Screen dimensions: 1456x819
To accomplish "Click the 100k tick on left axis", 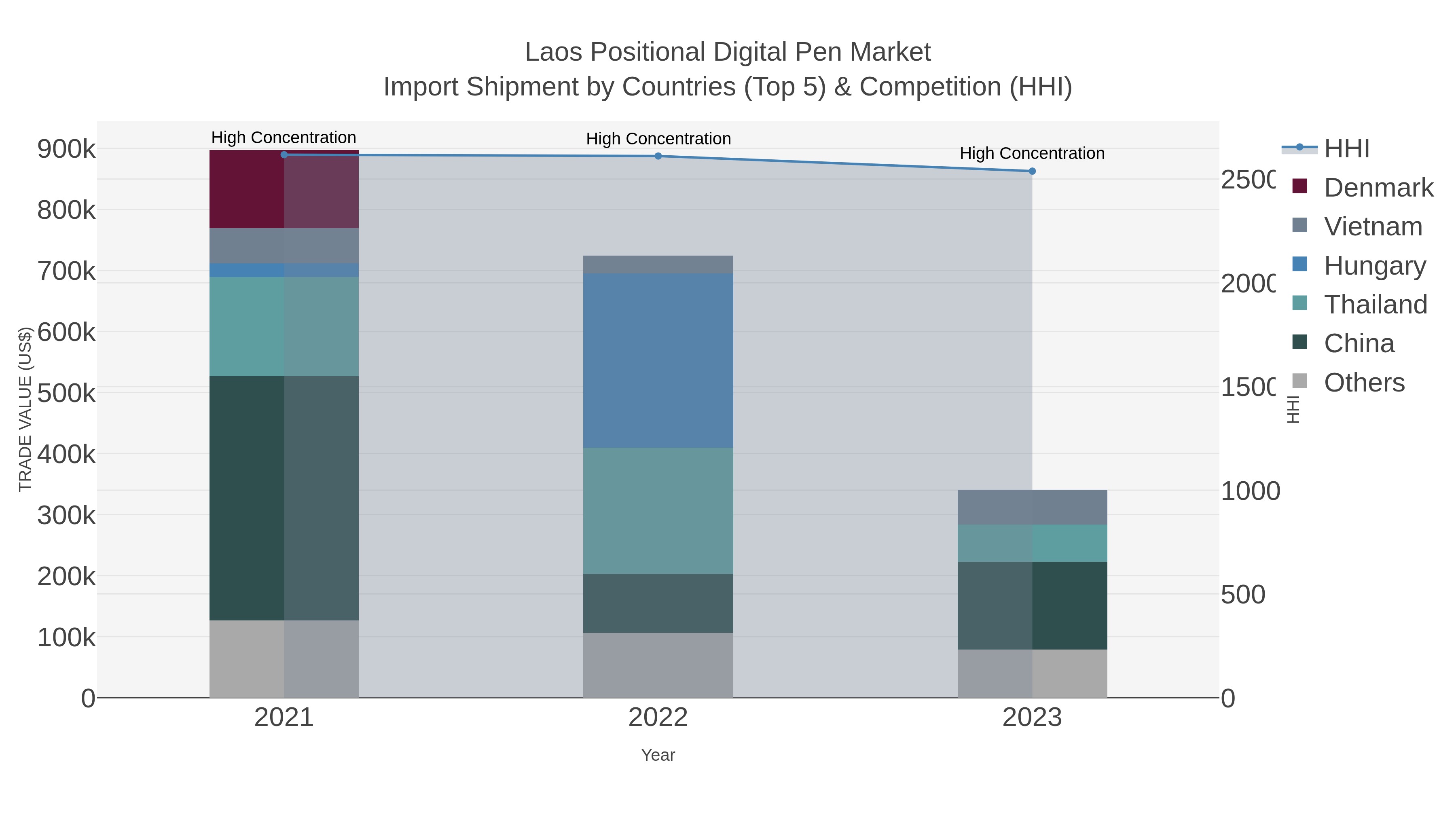I will tap(66, 637).
